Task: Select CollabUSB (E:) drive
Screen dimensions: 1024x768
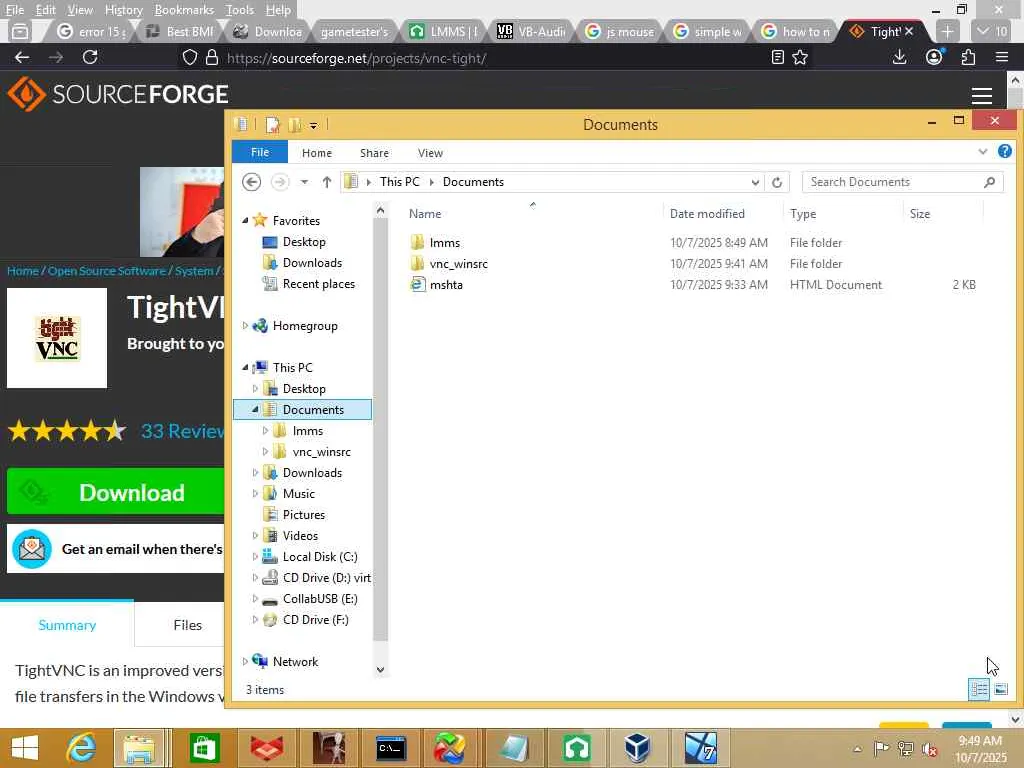Action: 320,599
